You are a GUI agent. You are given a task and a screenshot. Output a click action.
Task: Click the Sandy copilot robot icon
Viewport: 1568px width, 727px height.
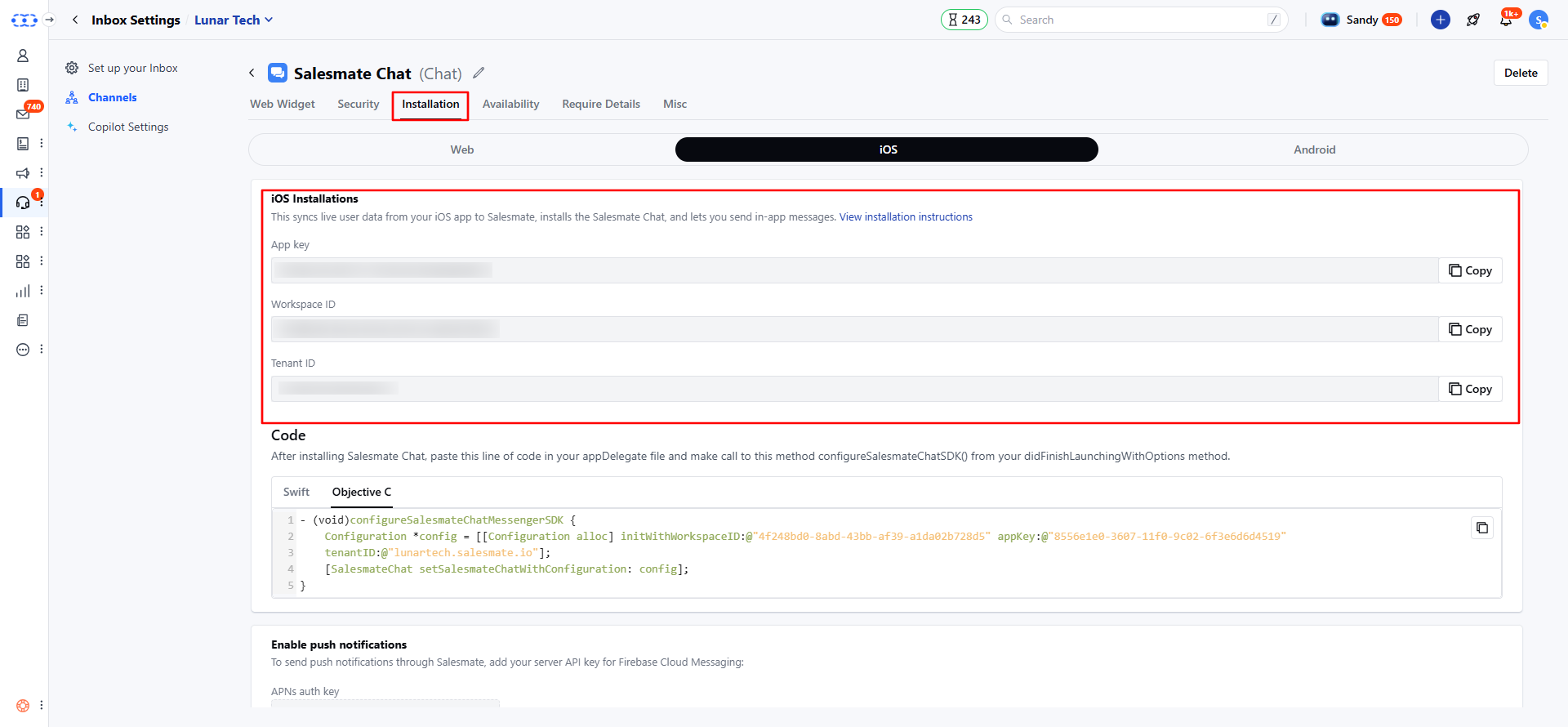[x=1330, y=20]
